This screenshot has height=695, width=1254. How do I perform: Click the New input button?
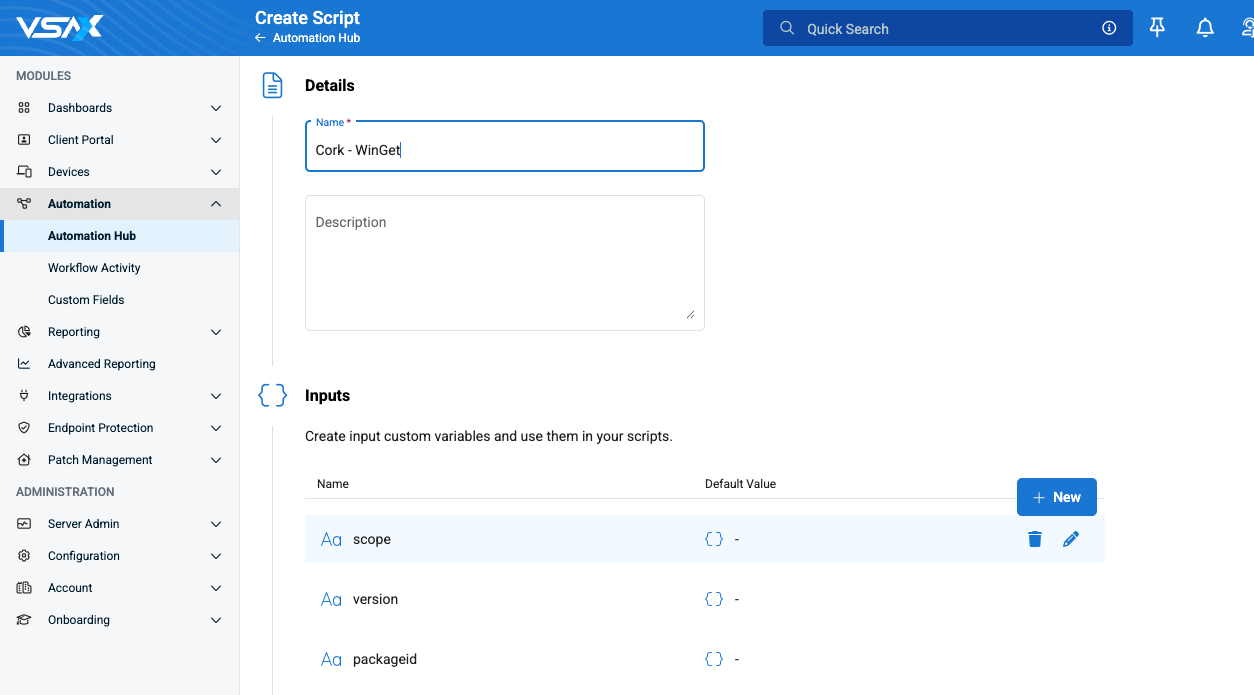[1057, 497]
